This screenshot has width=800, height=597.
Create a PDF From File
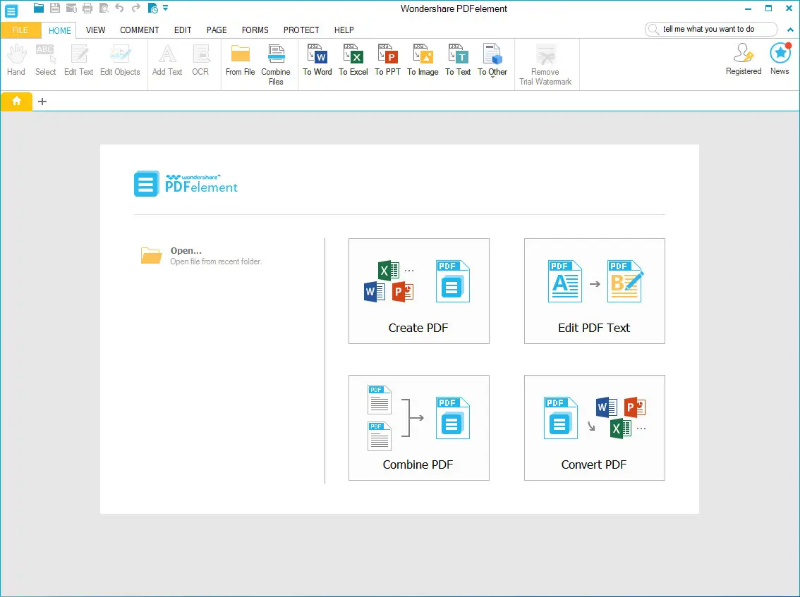pyautogui.click(x=240, y=62)
